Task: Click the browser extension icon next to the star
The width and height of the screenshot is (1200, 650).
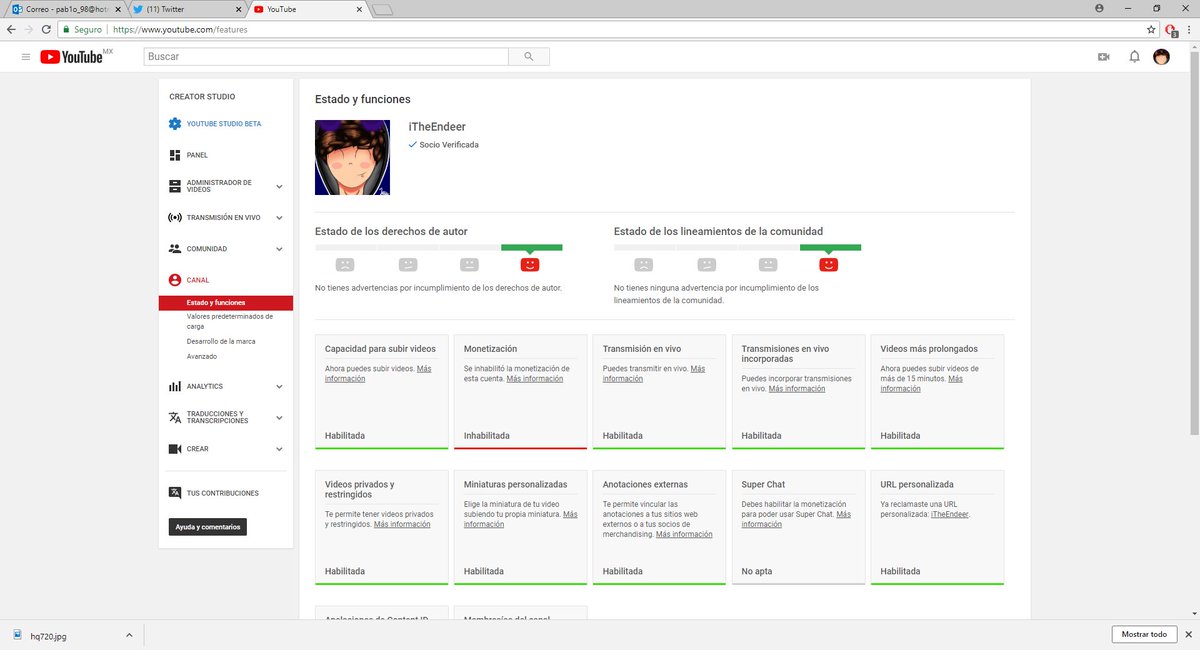Action: click(1171, 31)
